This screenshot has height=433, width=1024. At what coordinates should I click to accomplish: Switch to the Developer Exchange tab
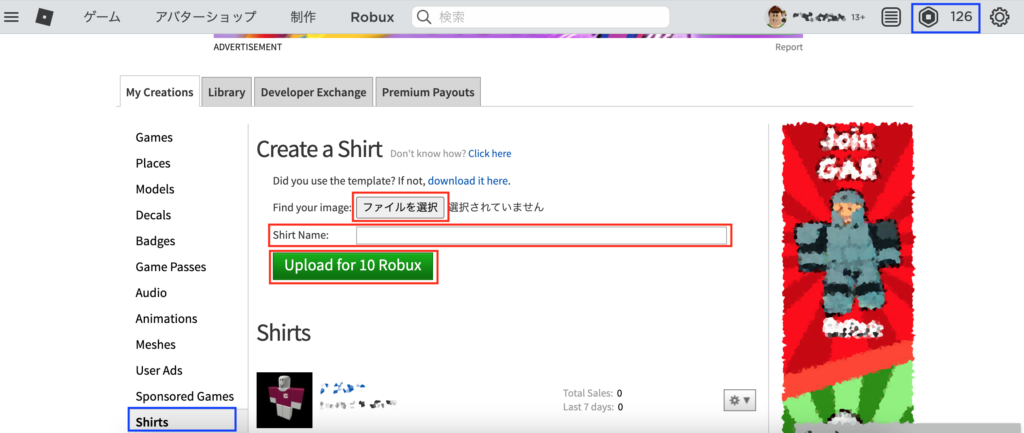click(313, 92)
